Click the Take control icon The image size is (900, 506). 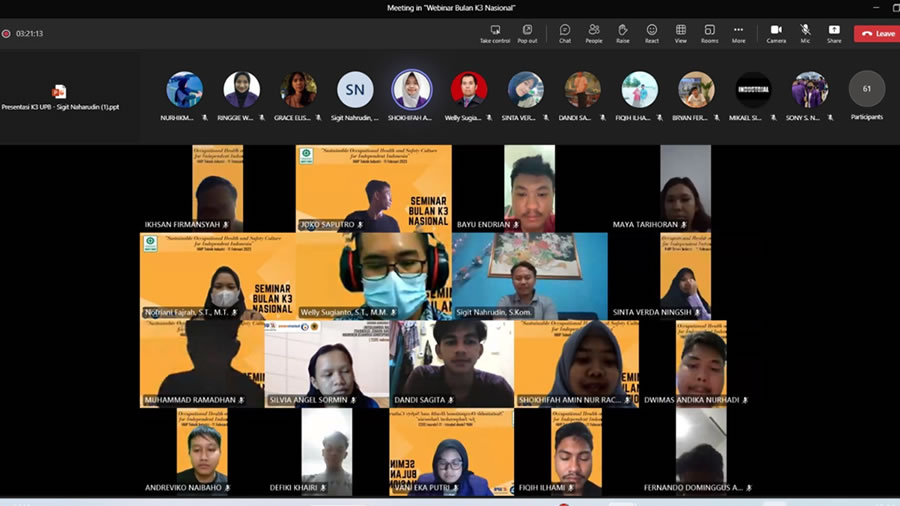point(494,33)
